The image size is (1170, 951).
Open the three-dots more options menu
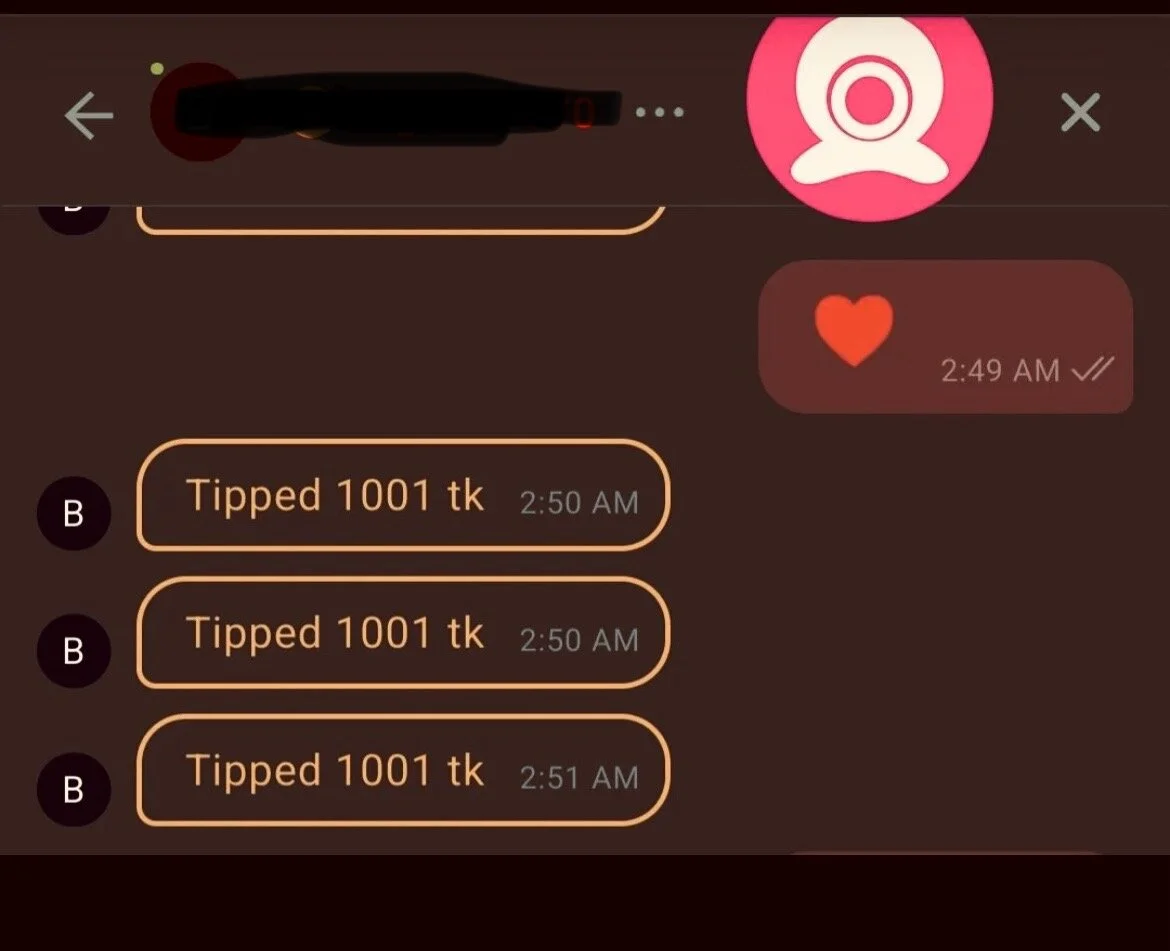(x=660, y=113)
